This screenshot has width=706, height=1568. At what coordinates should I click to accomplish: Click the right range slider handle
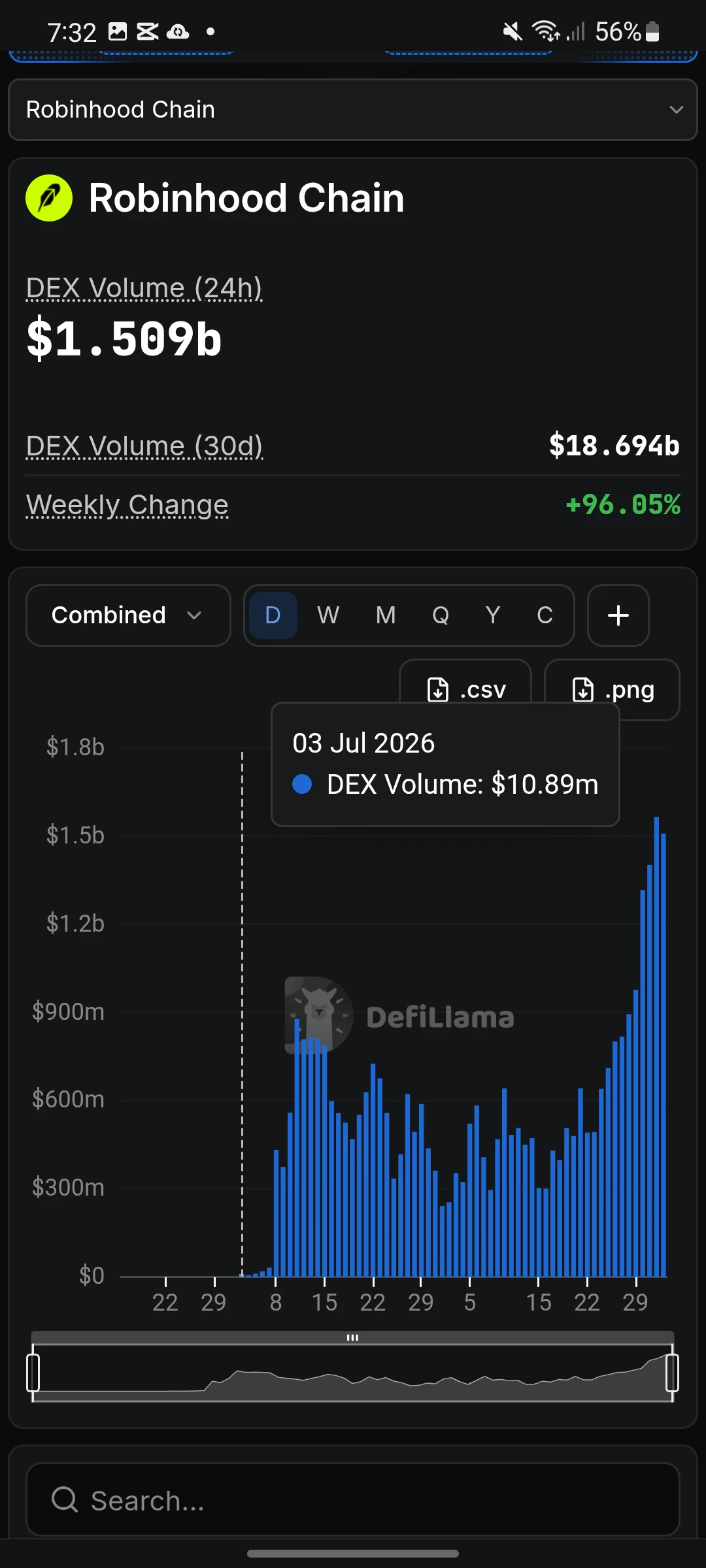[672, 1373]
